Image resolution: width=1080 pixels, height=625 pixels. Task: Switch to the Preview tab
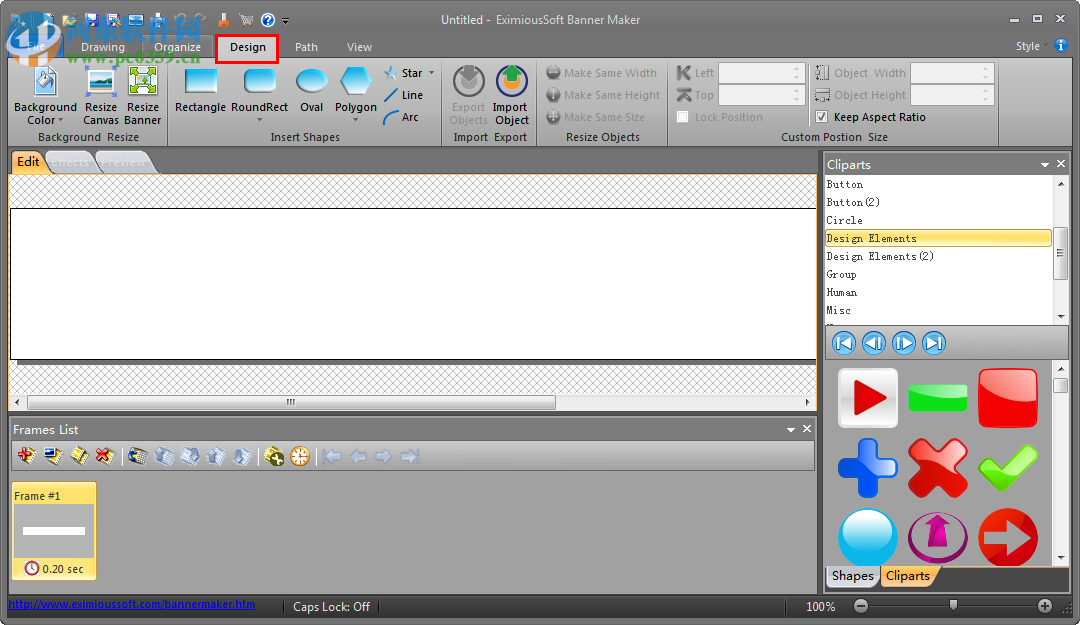pyautogui.click(x=122, y=161)
